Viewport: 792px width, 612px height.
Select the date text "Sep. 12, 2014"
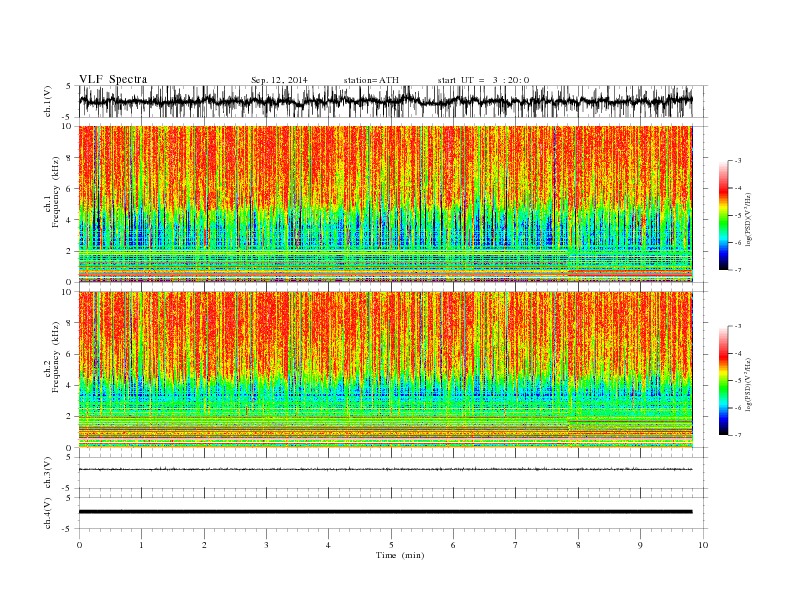tap(279, 80)
